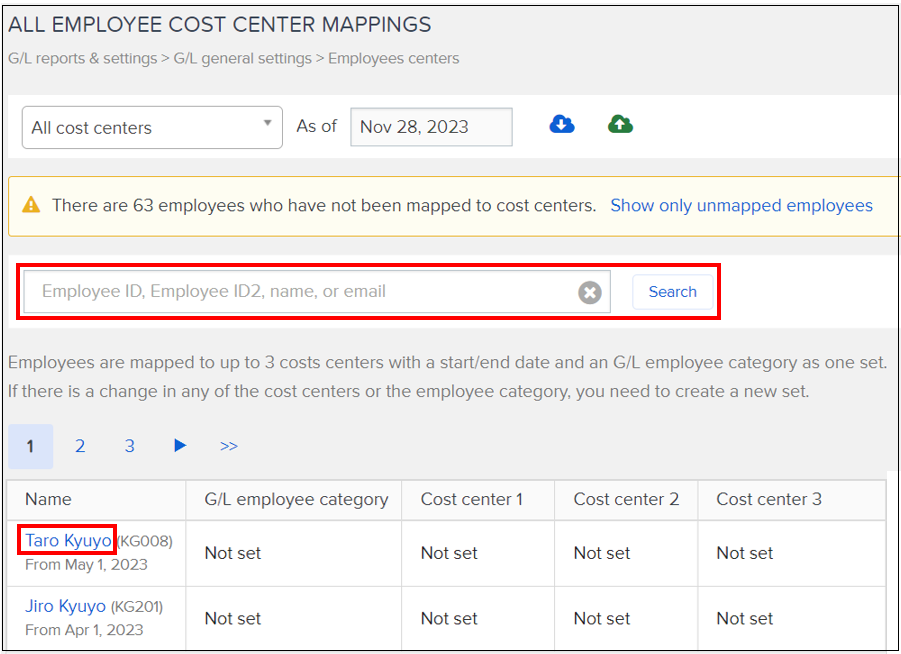
Task: Click the caret on the cost centers selector
Action: [266, 126]
